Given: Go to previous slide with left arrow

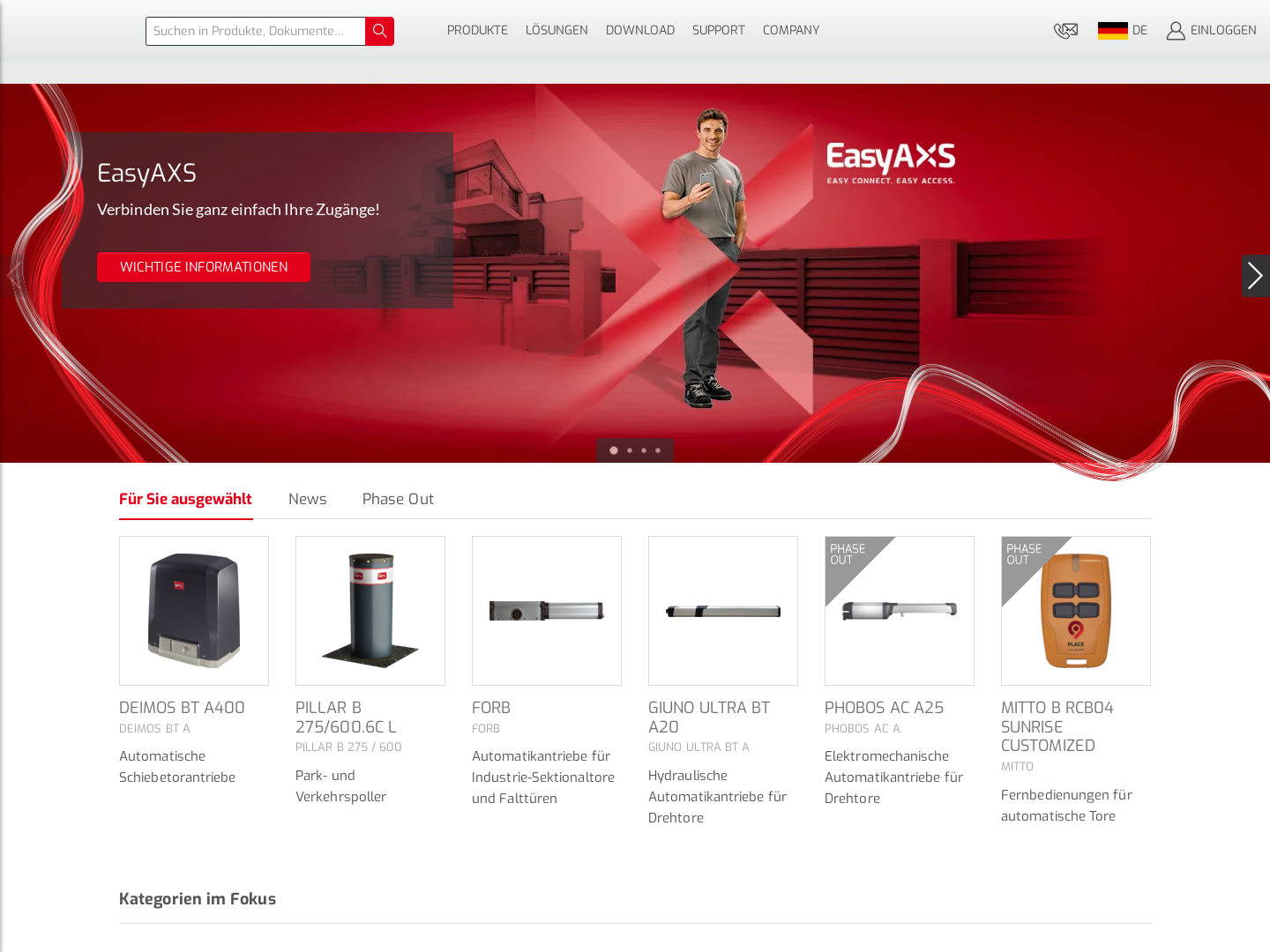Looking at the screenshot, I should pyautogui.click(x=14, y=276).
